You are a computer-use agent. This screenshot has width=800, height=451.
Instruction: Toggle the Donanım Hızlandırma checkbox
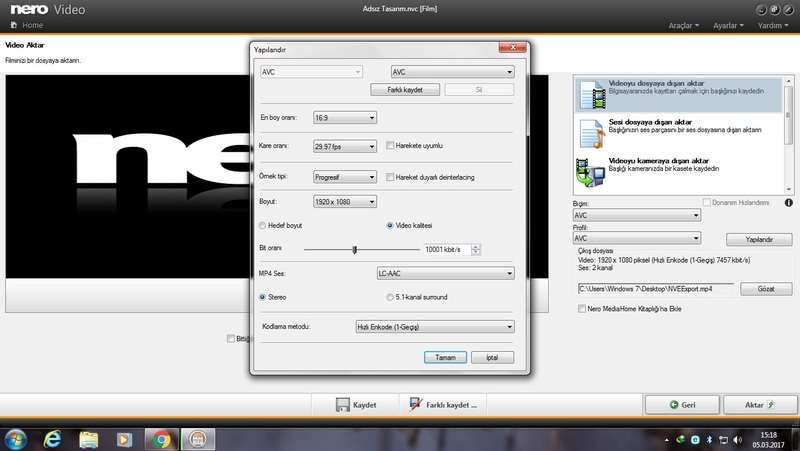coord(707,203)
